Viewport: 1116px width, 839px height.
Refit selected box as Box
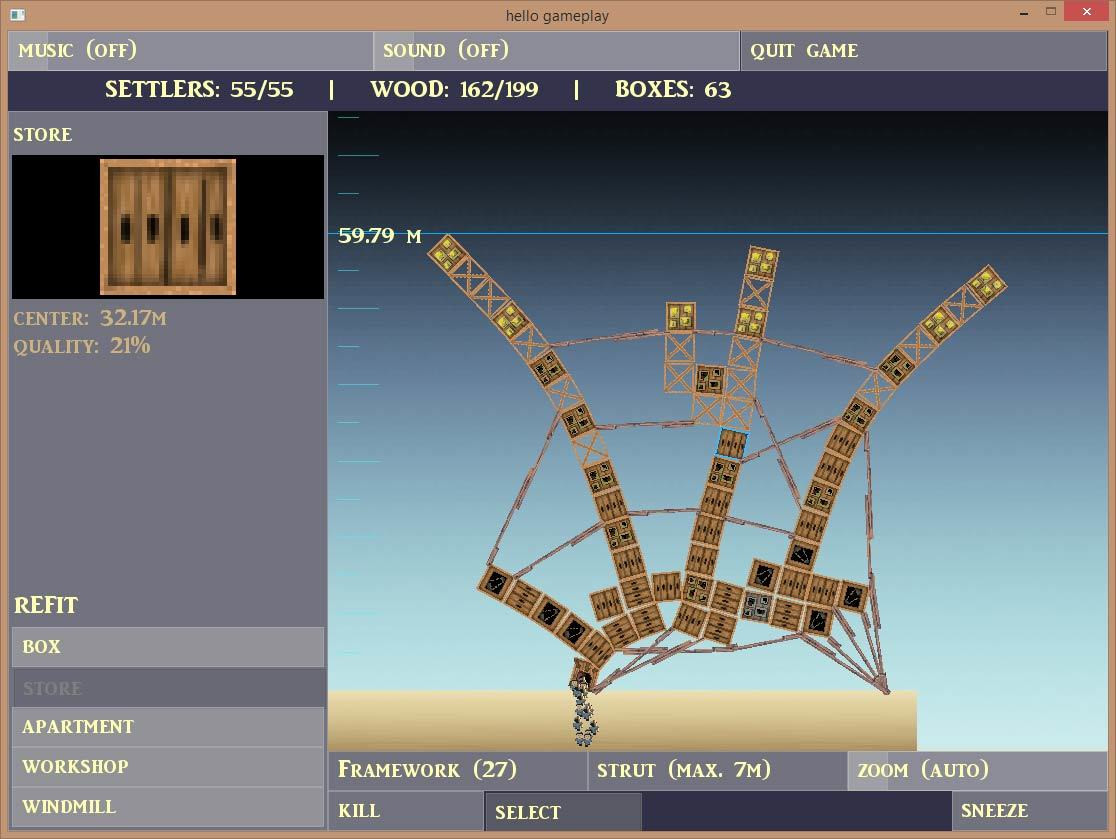click(168, 647)
